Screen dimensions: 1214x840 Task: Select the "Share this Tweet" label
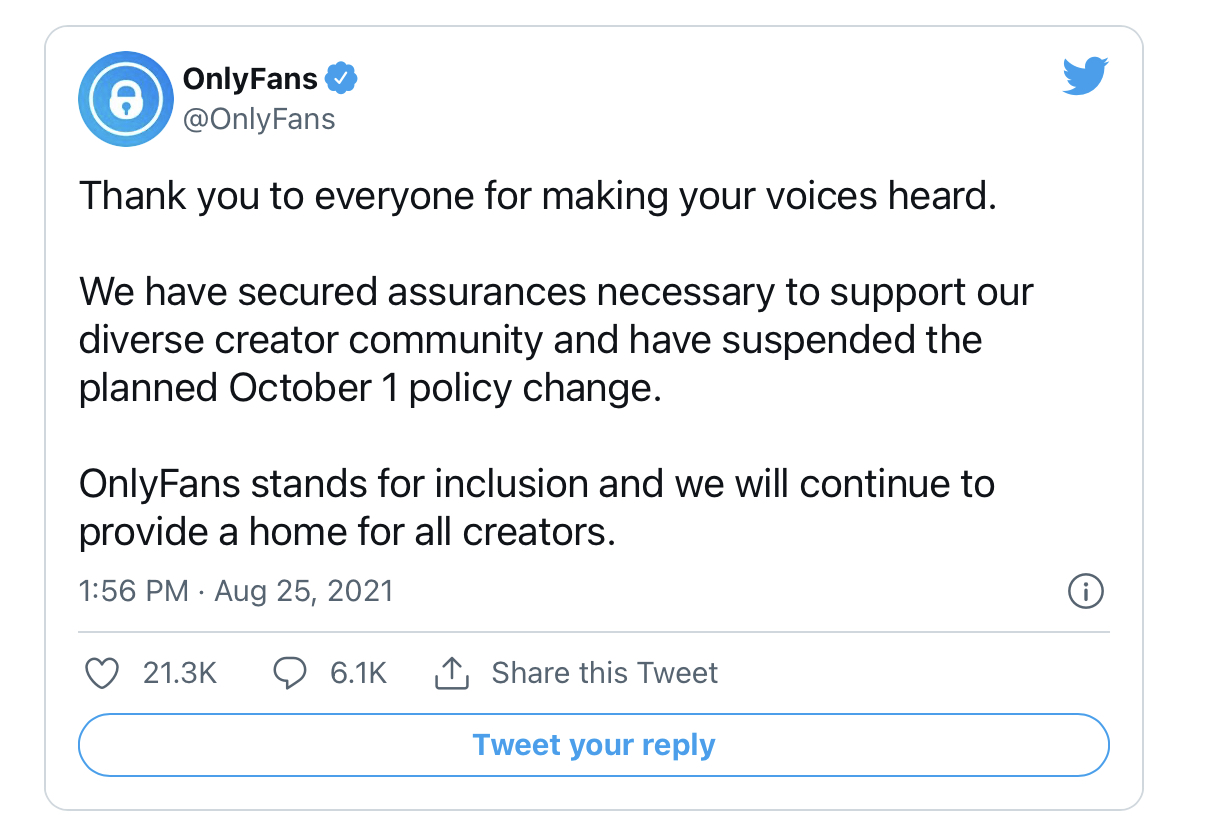point(604,673)
